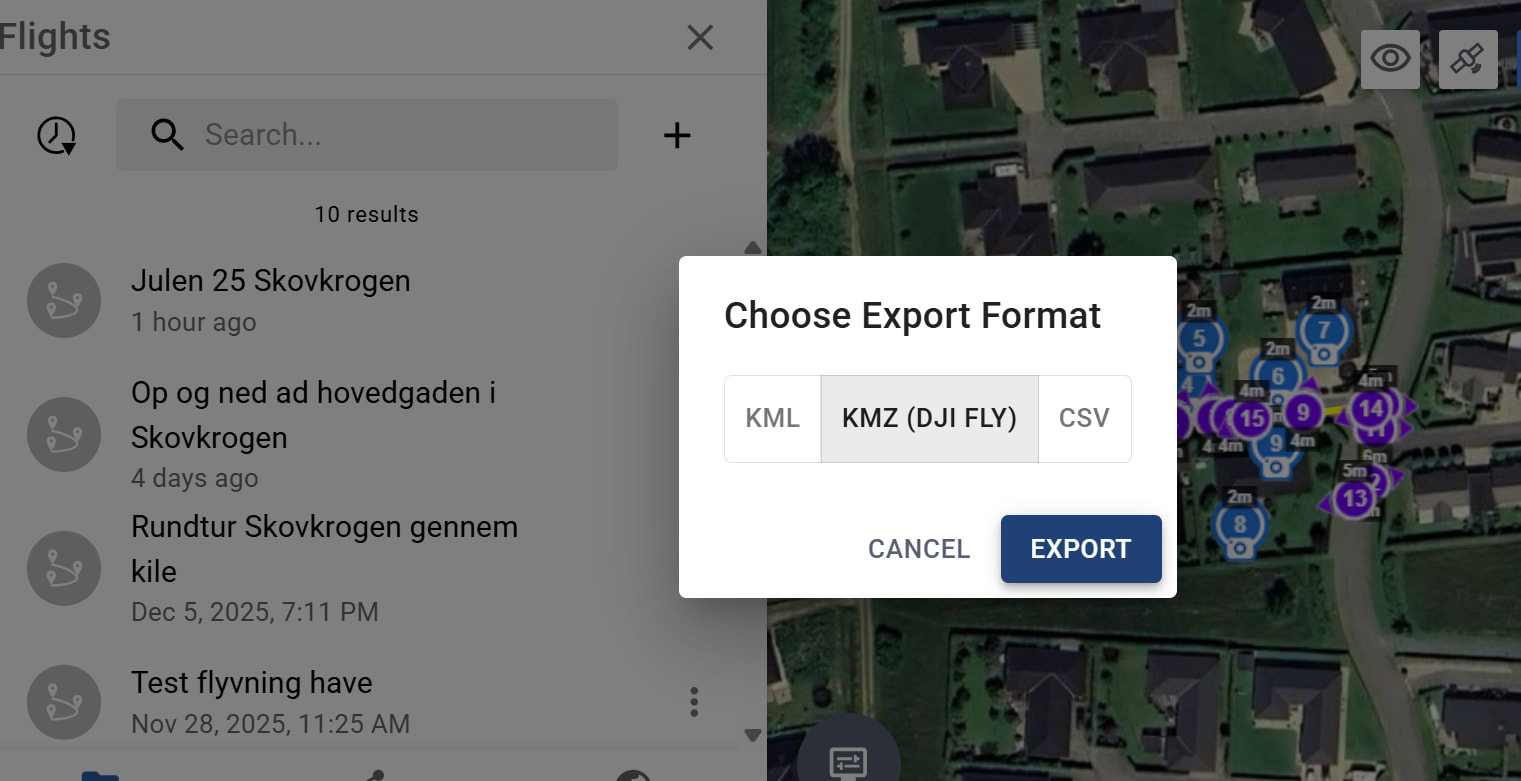Close the Flights panel
This screenshot has height=781, width=1521.
point(700,38)
